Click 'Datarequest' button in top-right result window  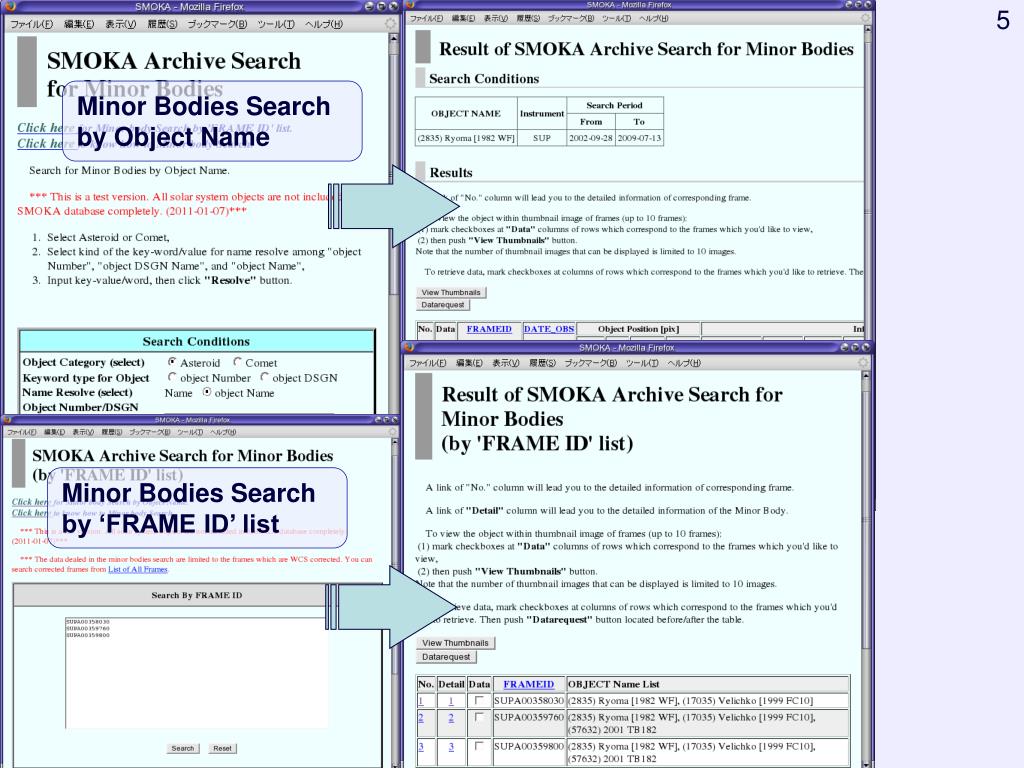pos(443,305)
